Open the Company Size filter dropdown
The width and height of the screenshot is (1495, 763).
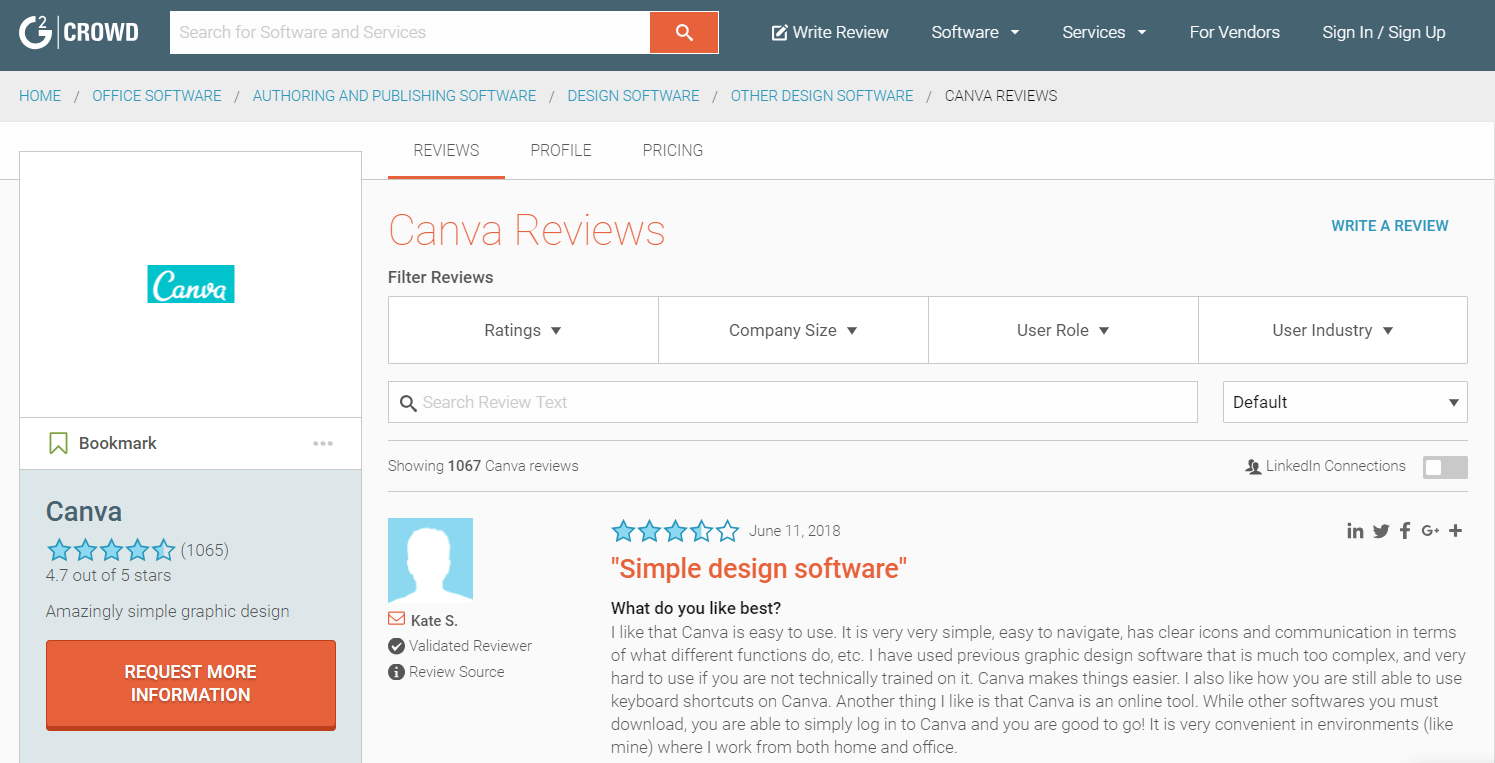point(793,330)
